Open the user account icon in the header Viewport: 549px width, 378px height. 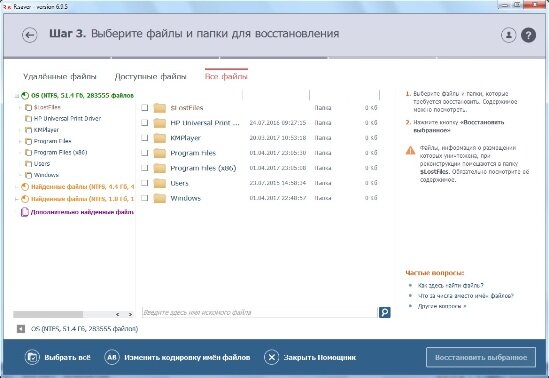(508, 35)
